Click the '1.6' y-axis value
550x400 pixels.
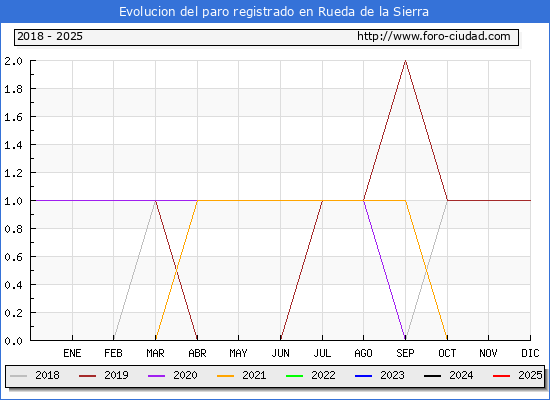coord(13,117)
